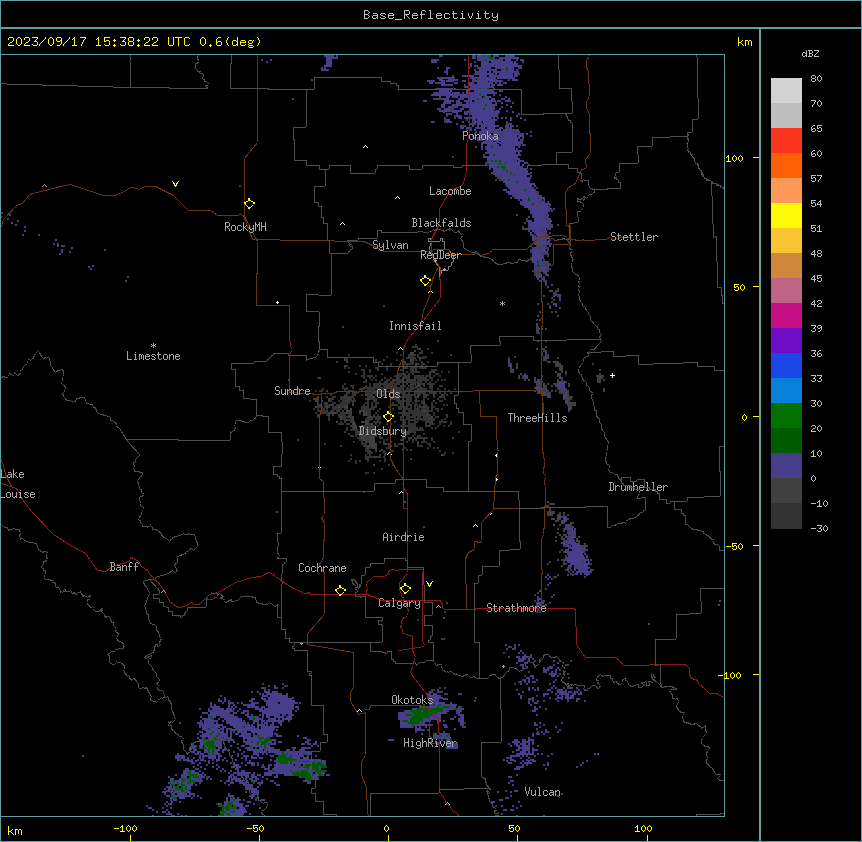The height and width of the screenshot is (842, 862).
Task: Click the Lacombe city label
Action: point(450,191)
